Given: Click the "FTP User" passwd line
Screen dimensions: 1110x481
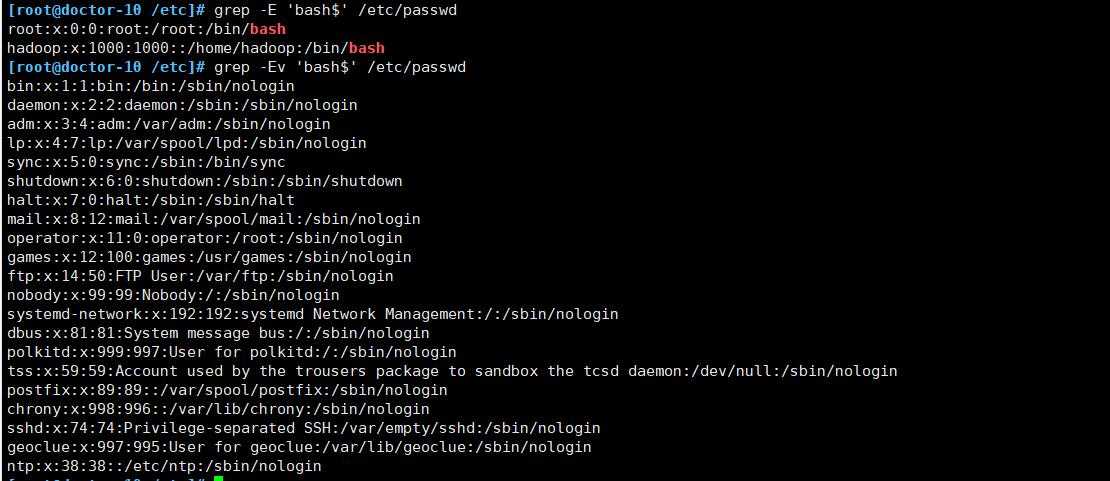Looking at the screenshot, I should tap(200, 276).
